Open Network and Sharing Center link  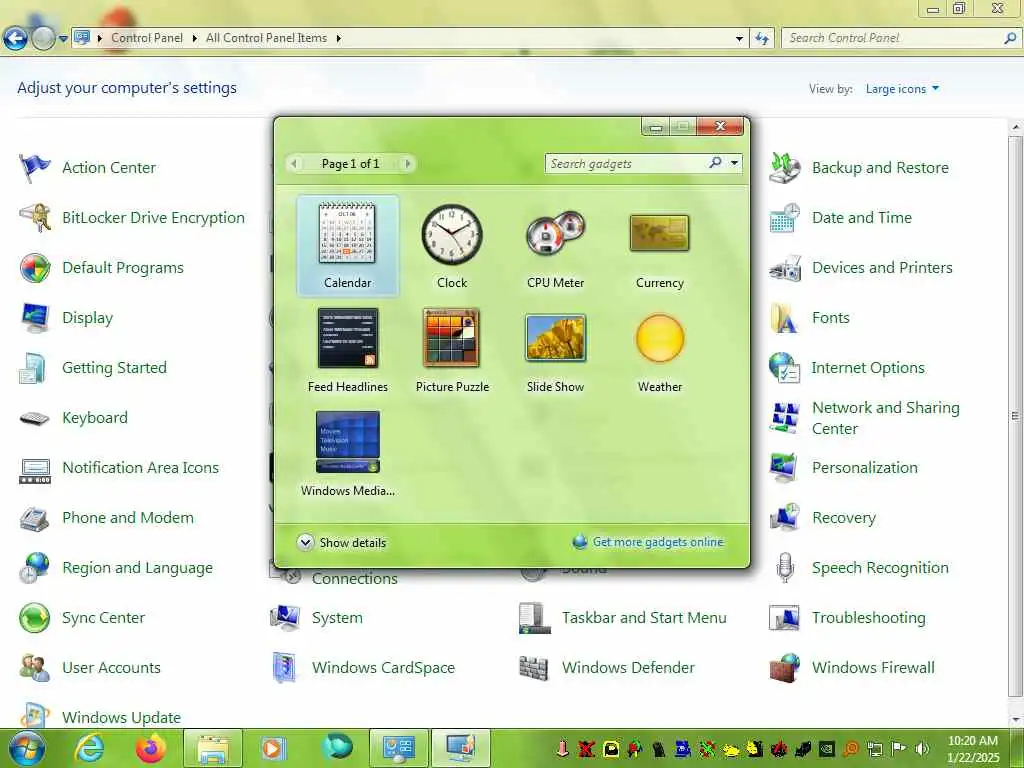[886, 418]
